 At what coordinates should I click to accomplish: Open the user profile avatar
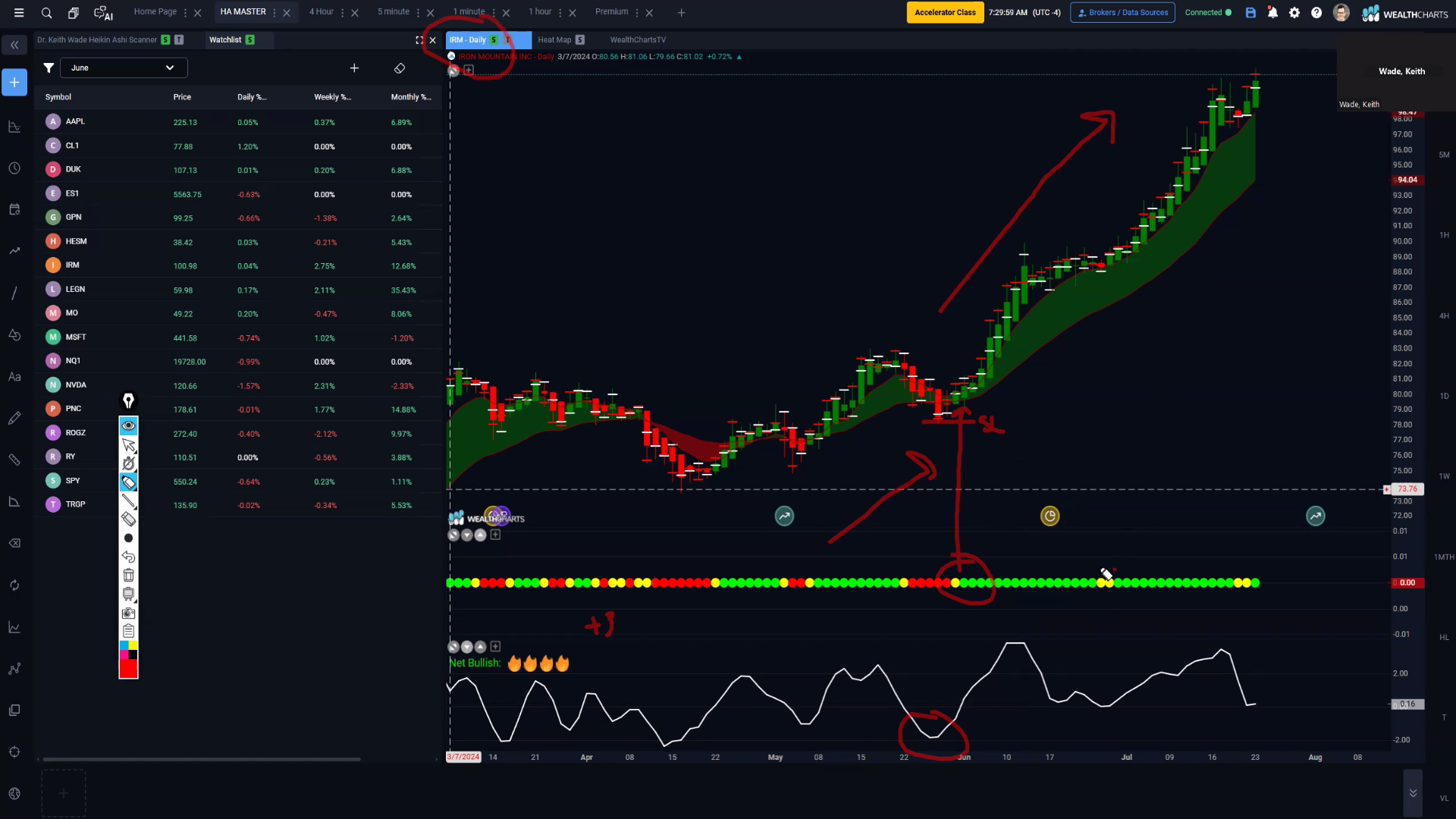(1341, 12)
